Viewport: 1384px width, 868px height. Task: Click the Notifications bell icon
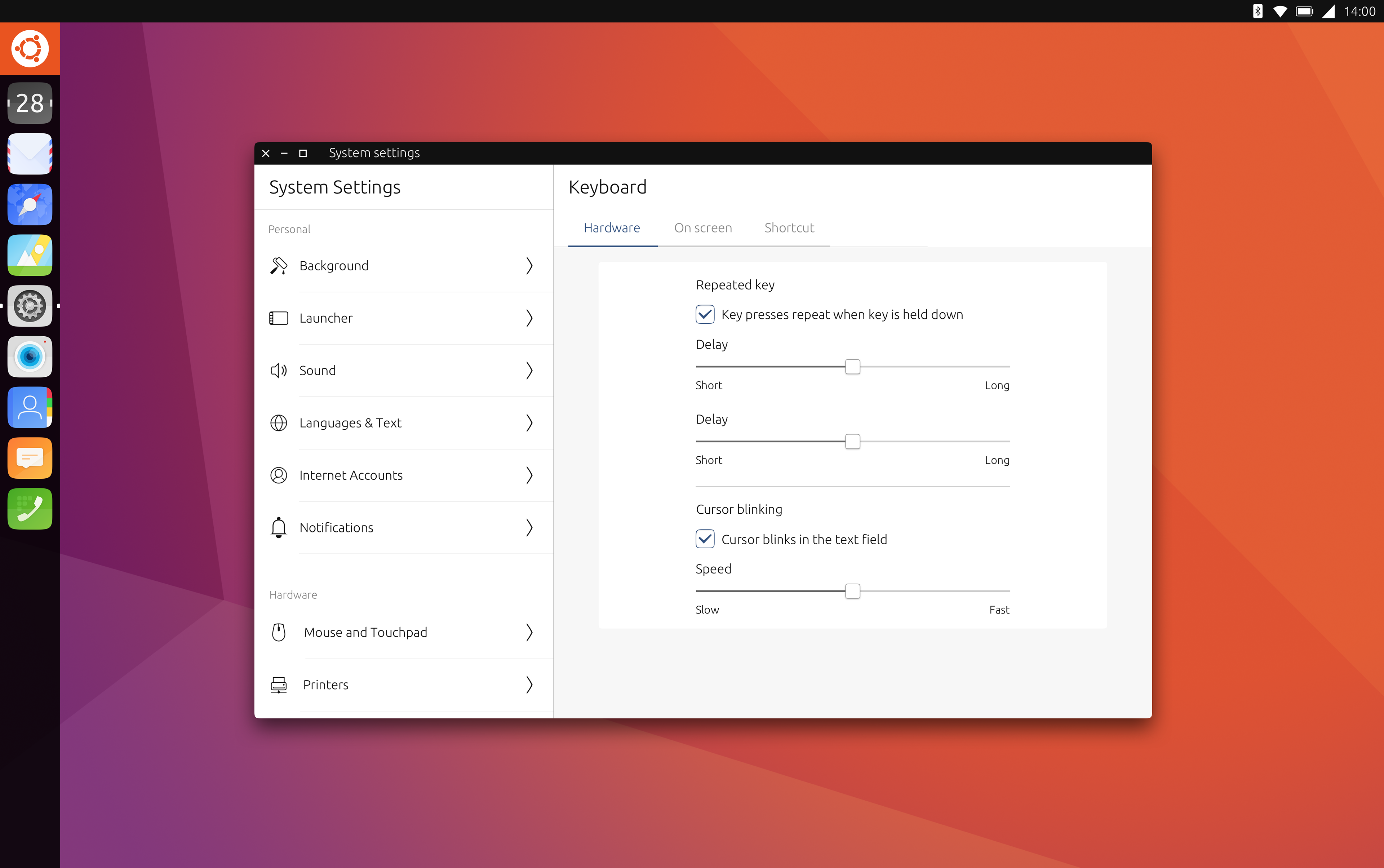(x=278, y=528)
